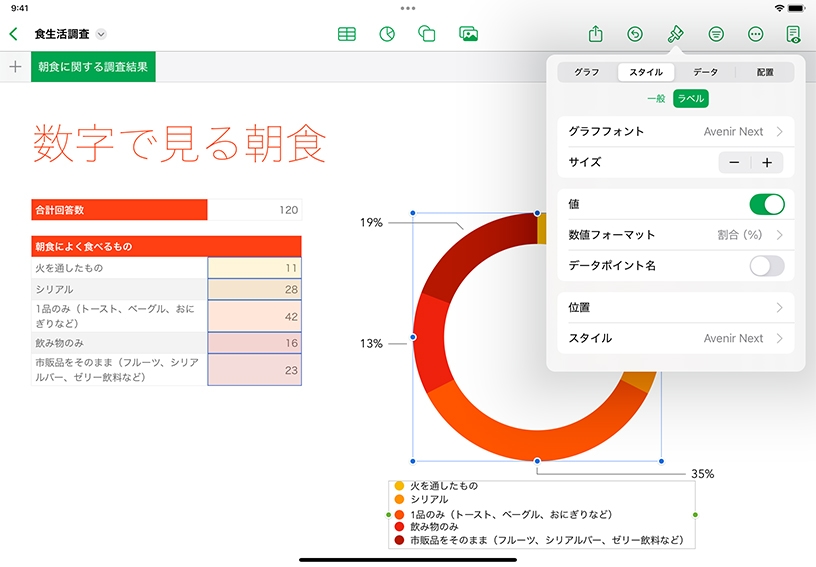Open the chart insert menu
The width and height of the screenshot is (816, 567).
(x=387, y=34)
